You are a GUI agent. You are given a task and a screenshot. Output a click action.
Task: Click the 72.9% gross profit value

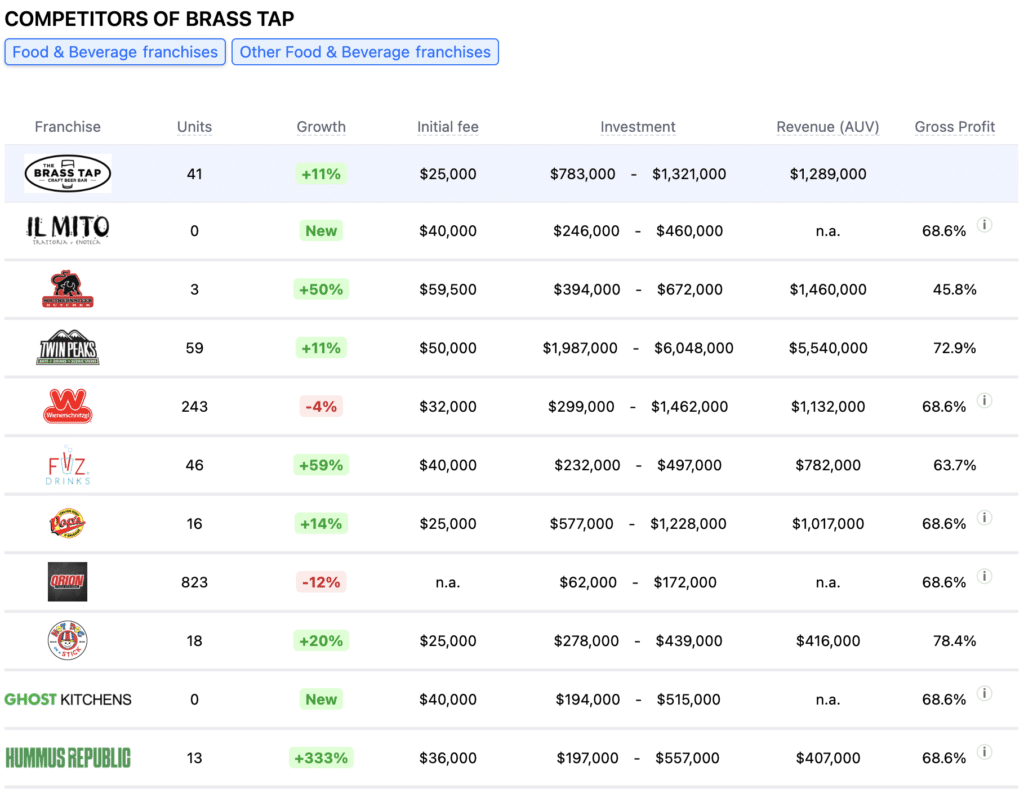pyautogui.click(x=955, y=347)
